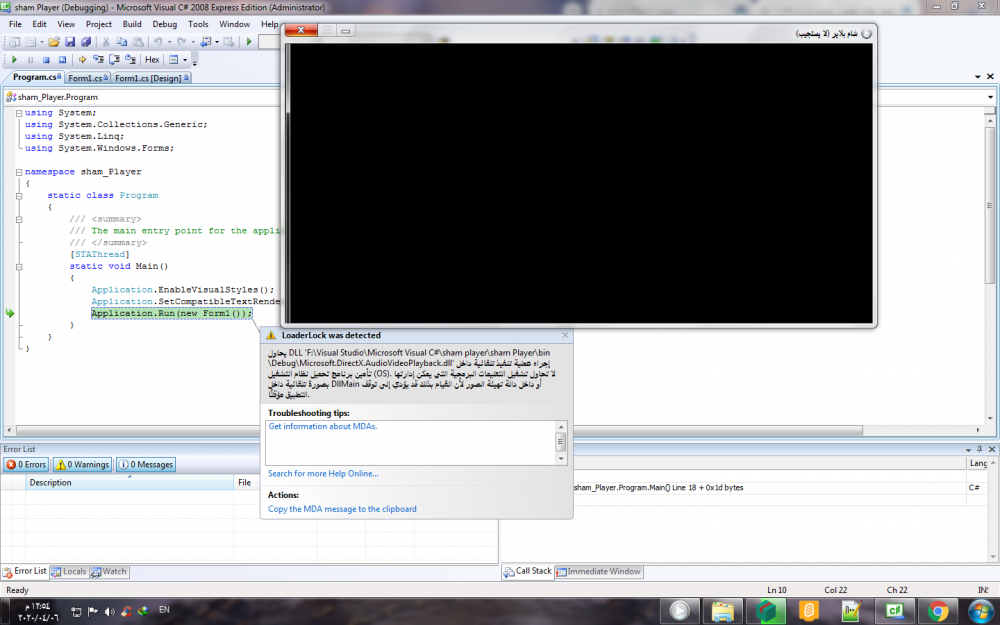Collapse the summary comment block
1000x625 pixels.
[18, 219]
